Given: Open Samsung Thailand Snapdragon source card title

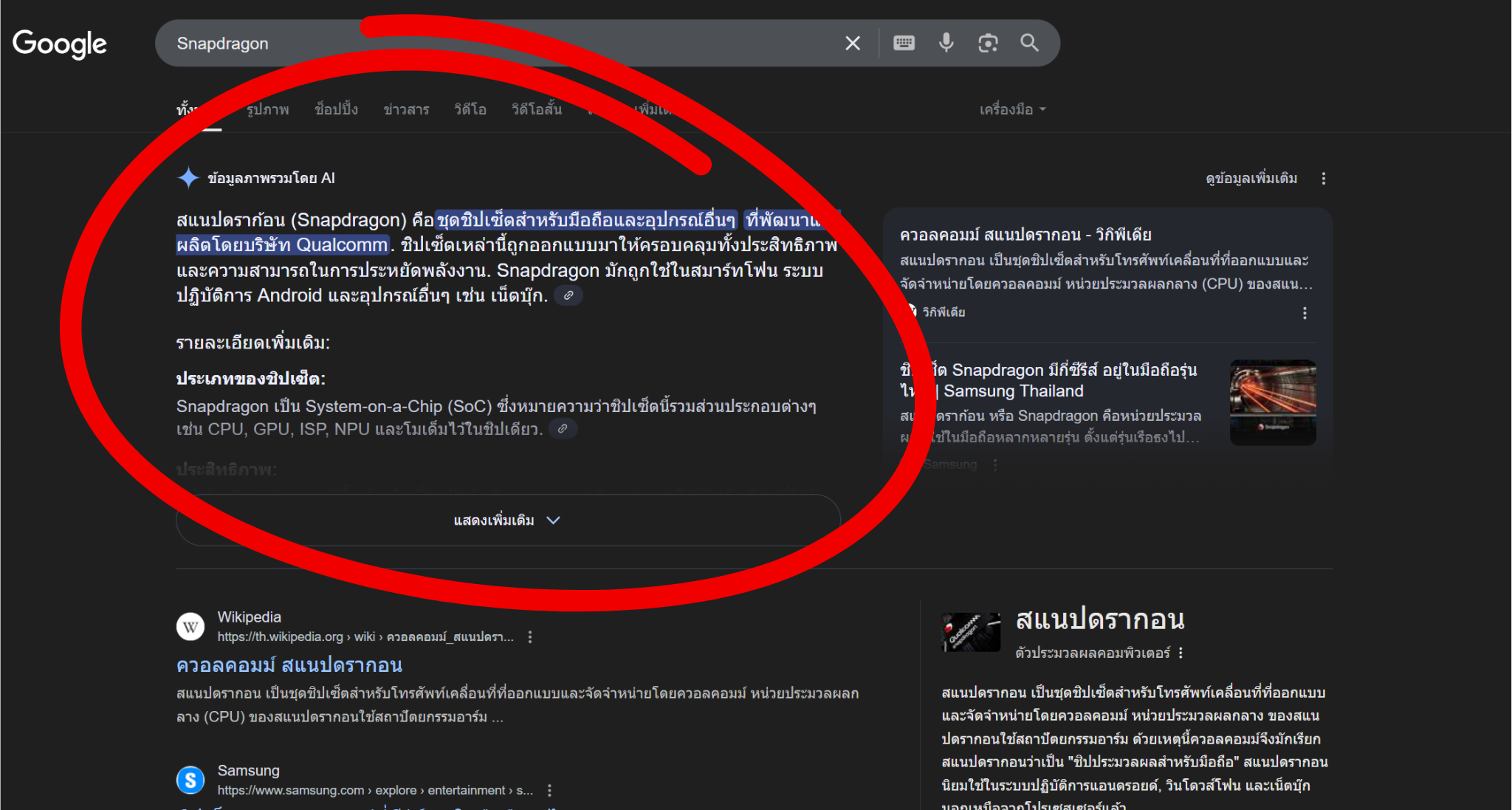Looking at the screenshot, I should click(1048, 380).
